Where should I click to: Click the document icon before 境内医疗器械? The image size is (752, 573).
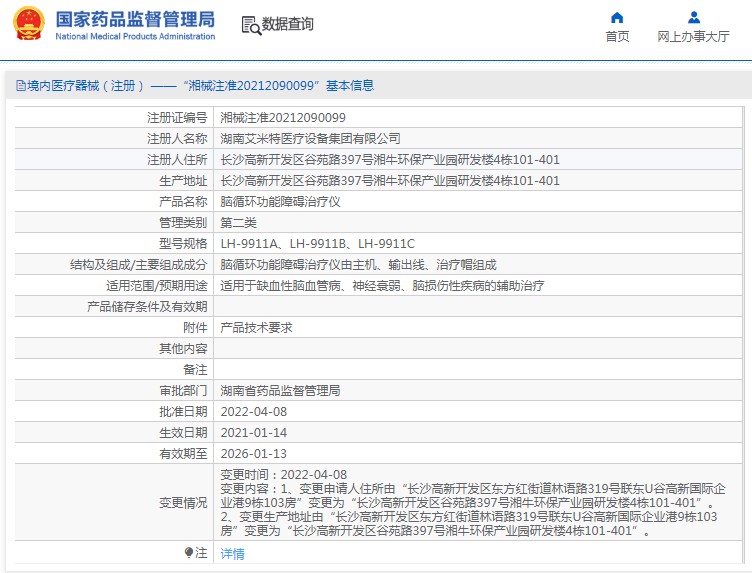(20, 86)
